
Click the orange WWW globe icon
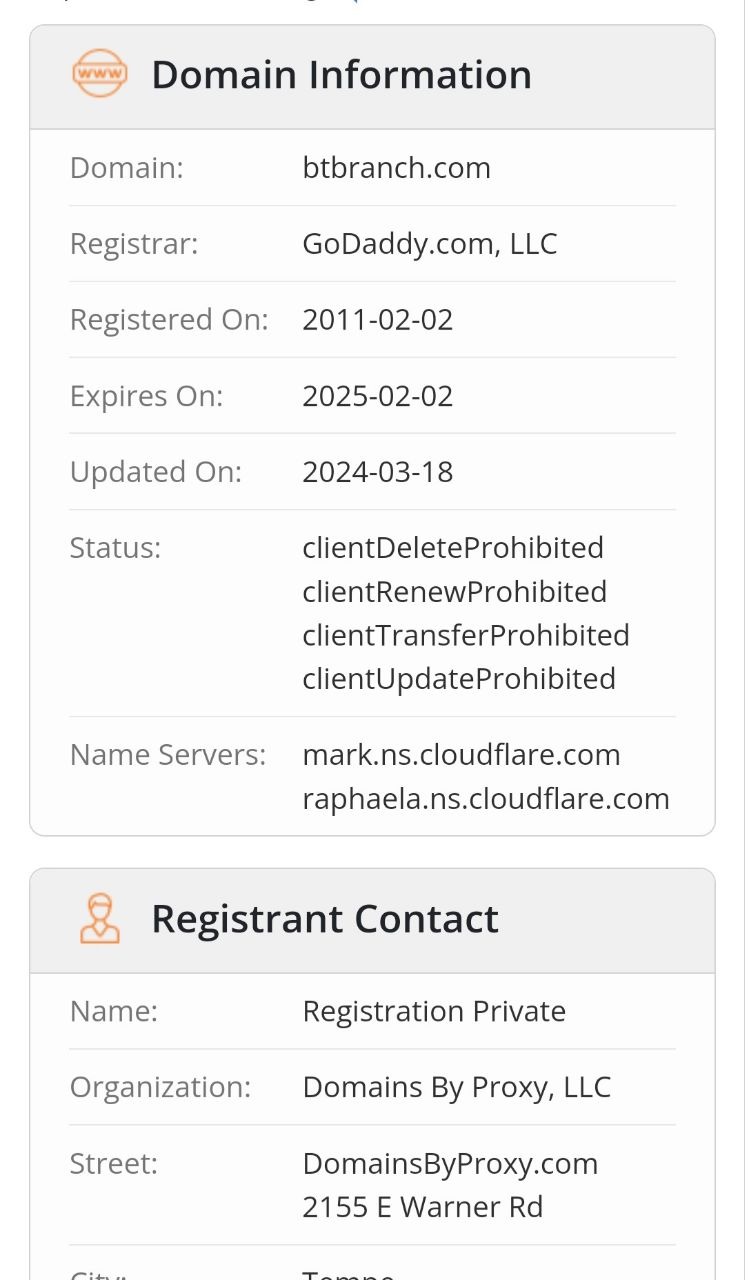(100, 74)
